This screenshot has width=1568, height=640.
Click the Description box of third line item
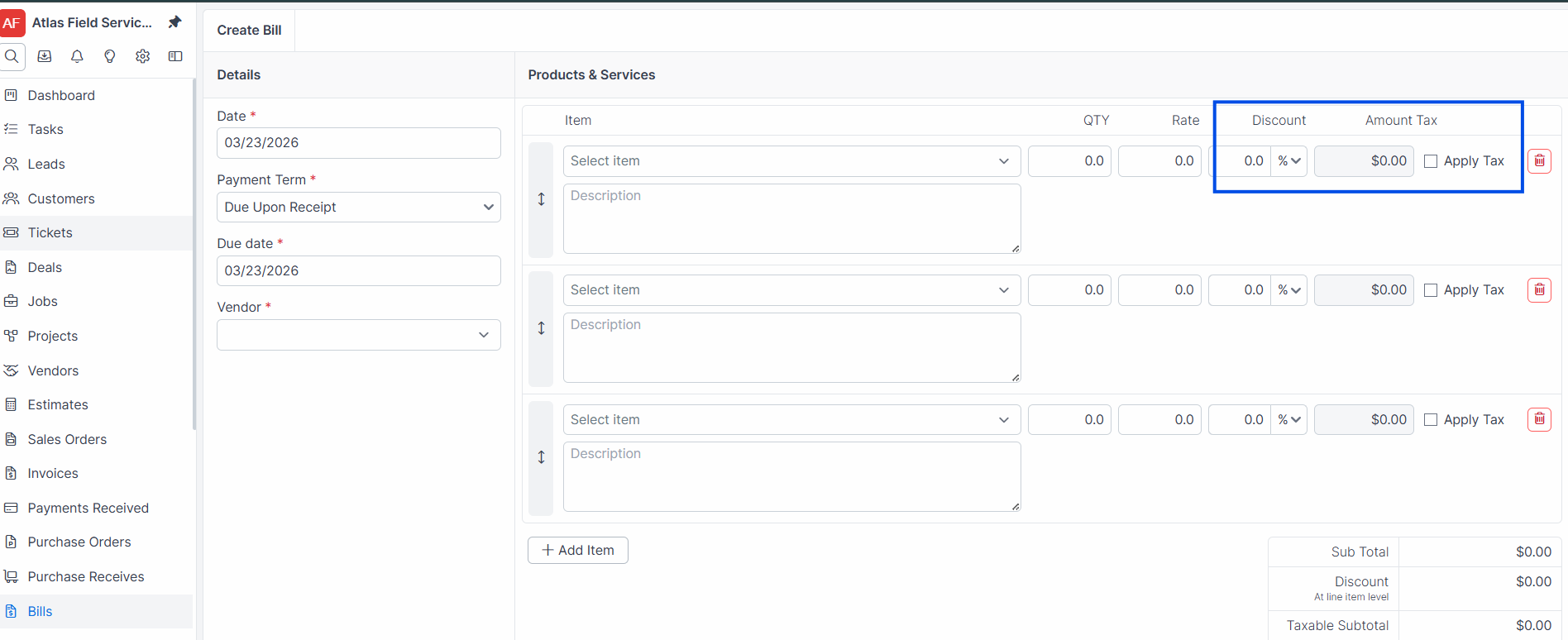(791, 476)
